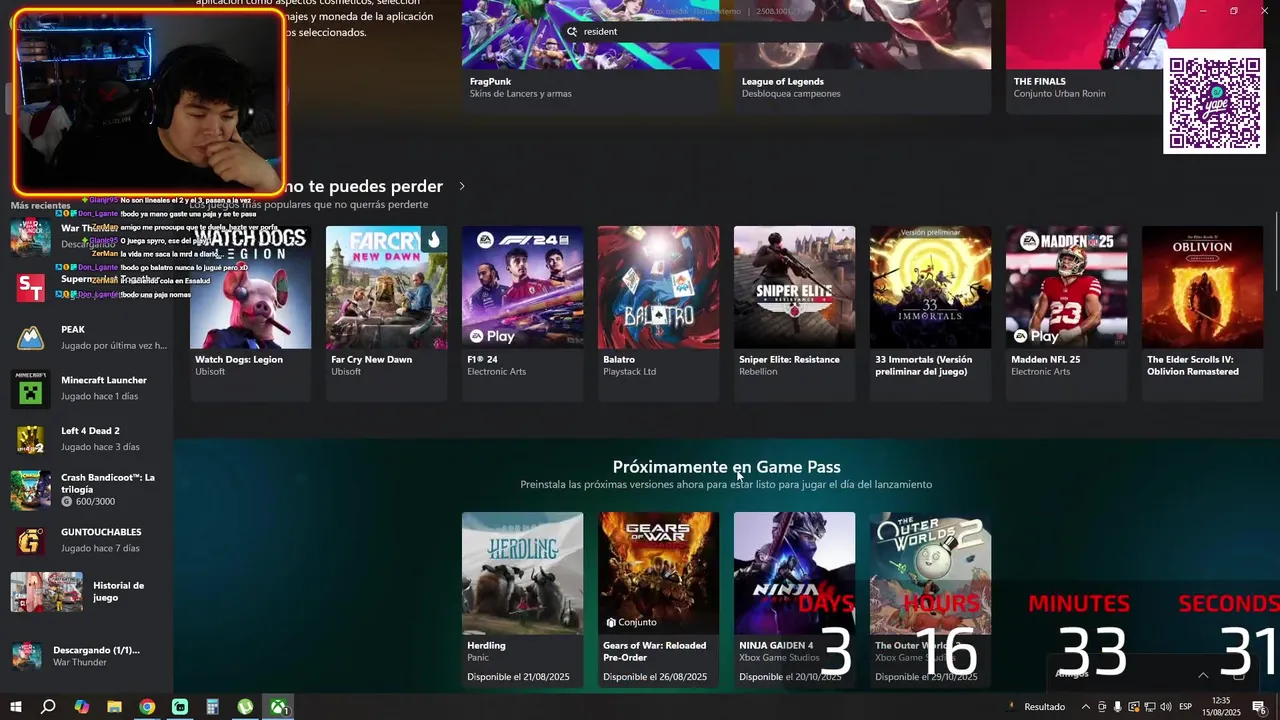Click "600/3000" points under Crash Bandicoot
The width and height of the screenshot is (1280, 720).
pyautogui.click(x=95, y=502)
